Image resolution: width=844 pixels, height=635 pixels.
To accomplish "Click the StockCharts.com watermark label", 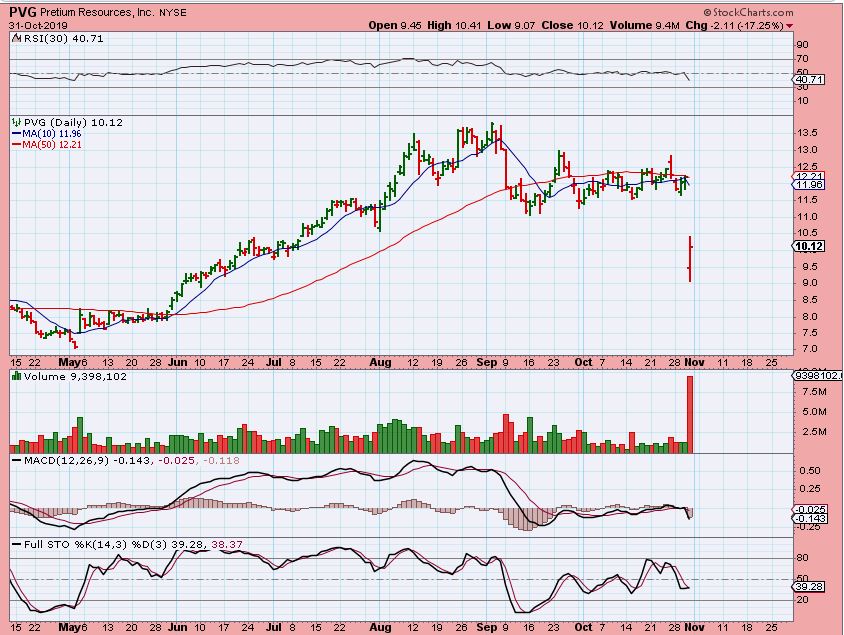I will [x=748, y=12].
